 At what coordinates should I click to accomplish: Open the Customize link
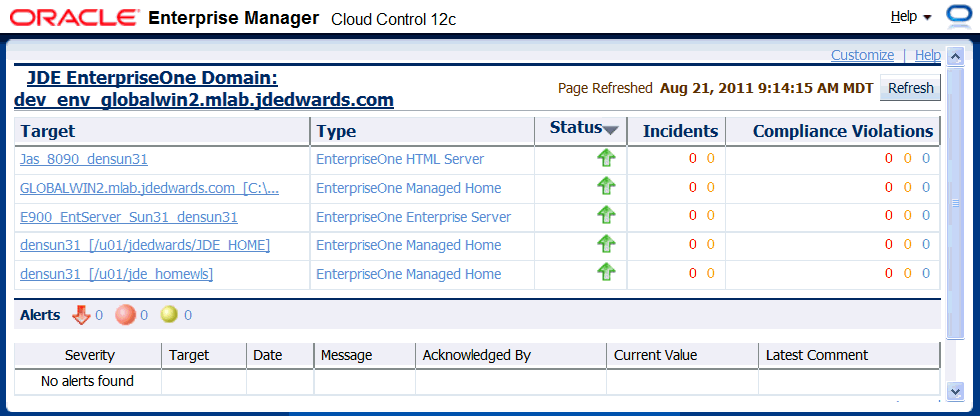coord(862,55)
